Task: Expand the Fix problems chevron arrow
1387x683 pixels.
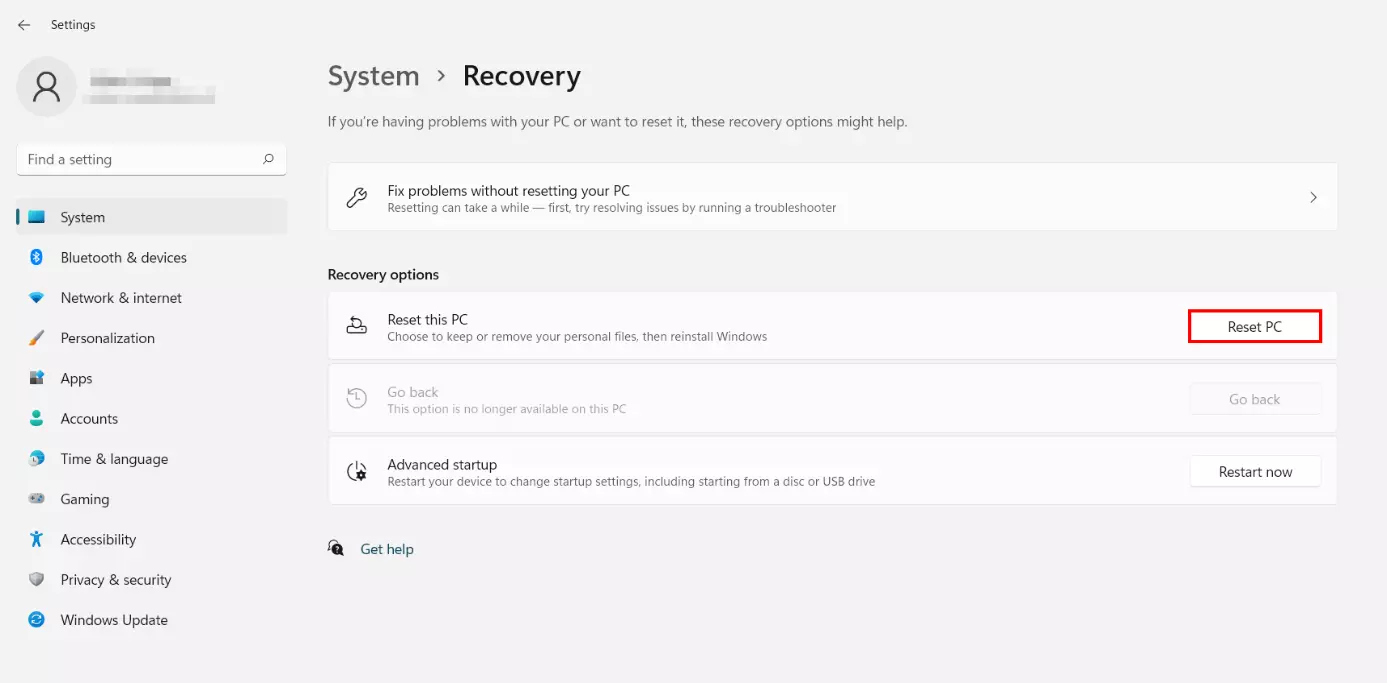Action: (1313, 198)
